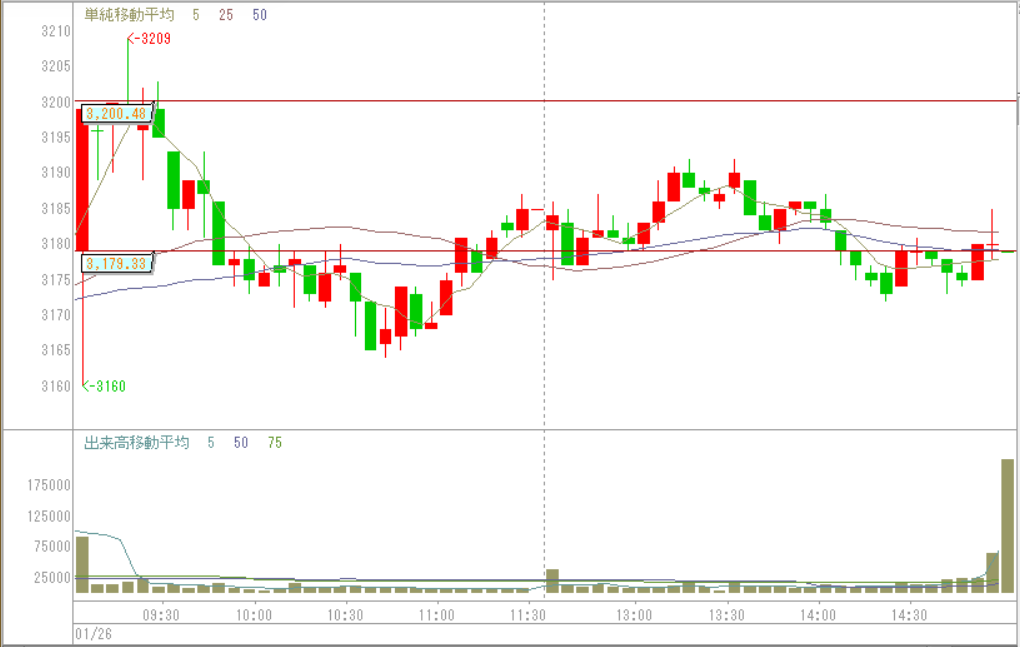Select the 5-period moving average value

[196, 14]
